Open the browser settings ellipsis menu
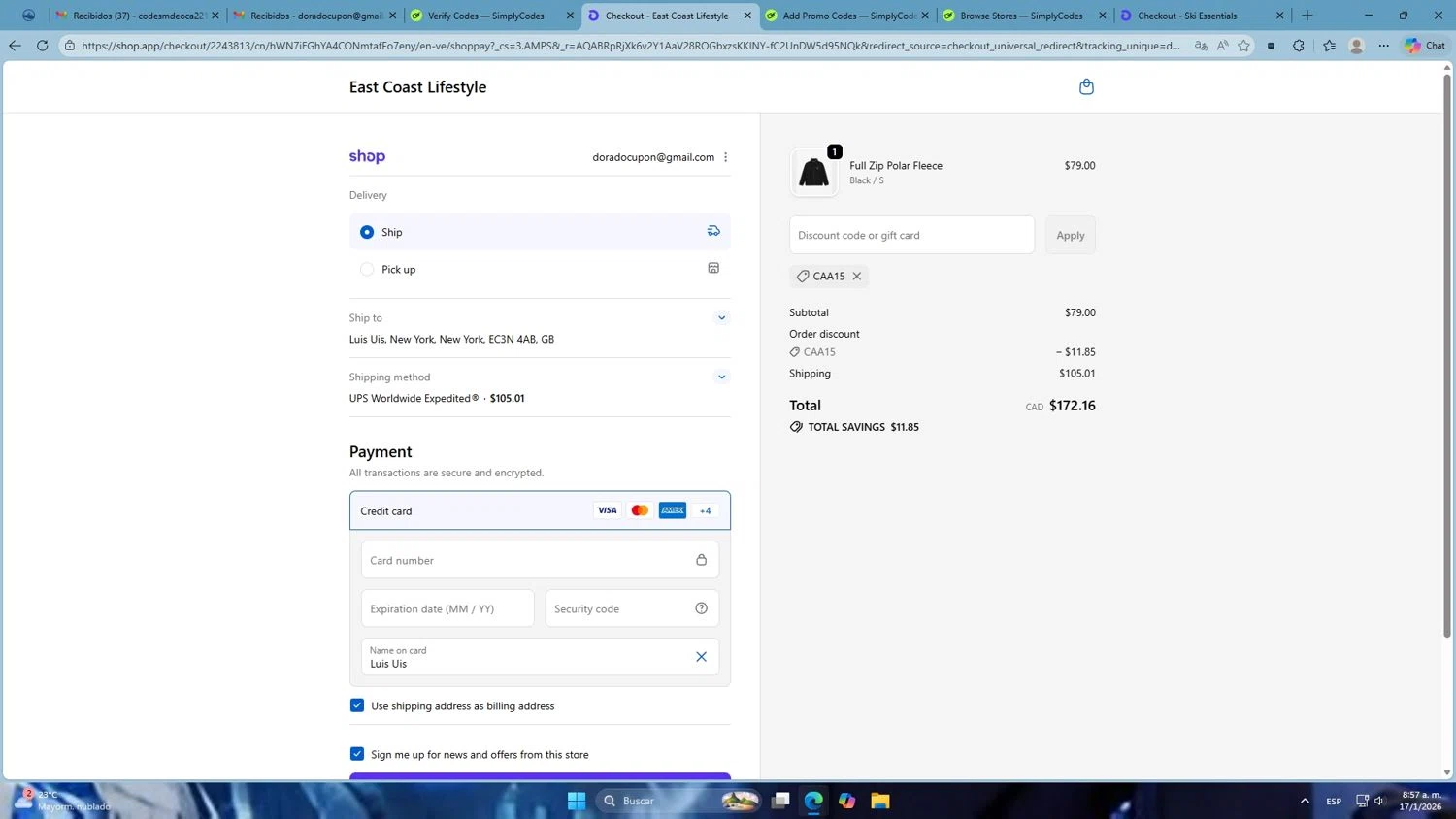 pos(1384,46)
